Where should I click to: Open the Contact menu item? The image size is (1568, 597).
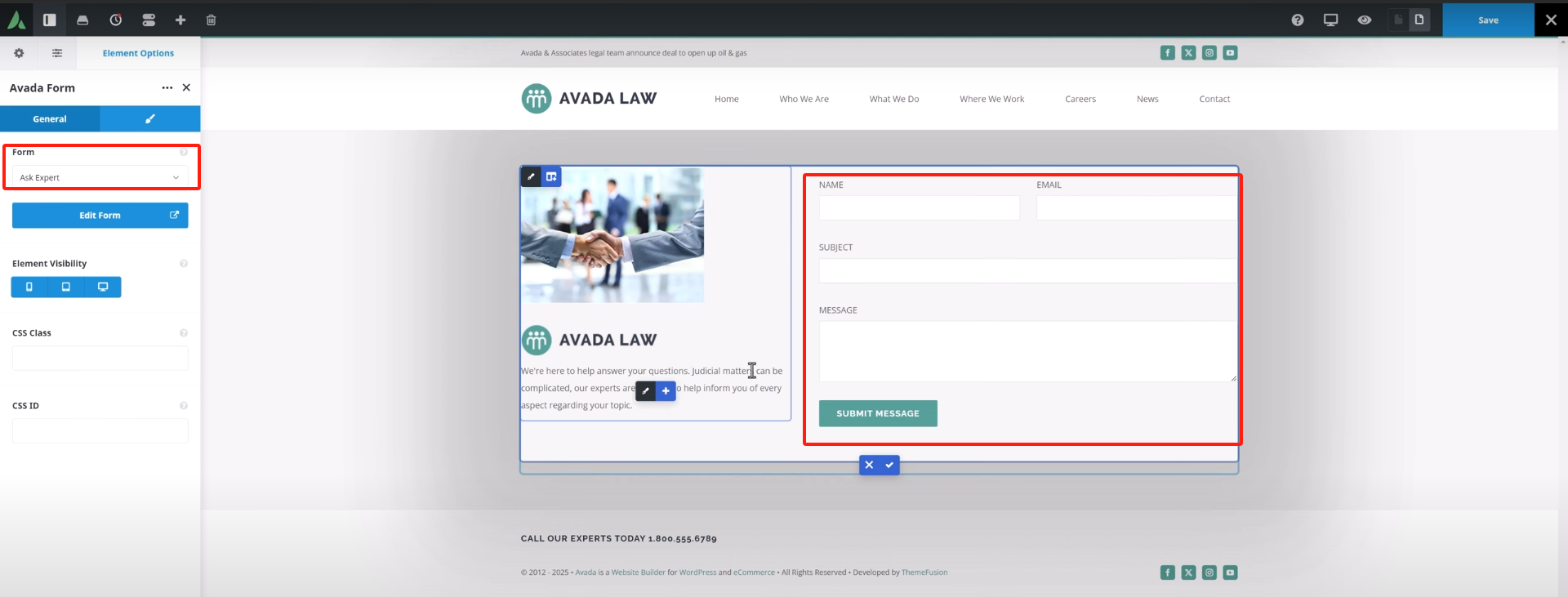(1214, 99)
